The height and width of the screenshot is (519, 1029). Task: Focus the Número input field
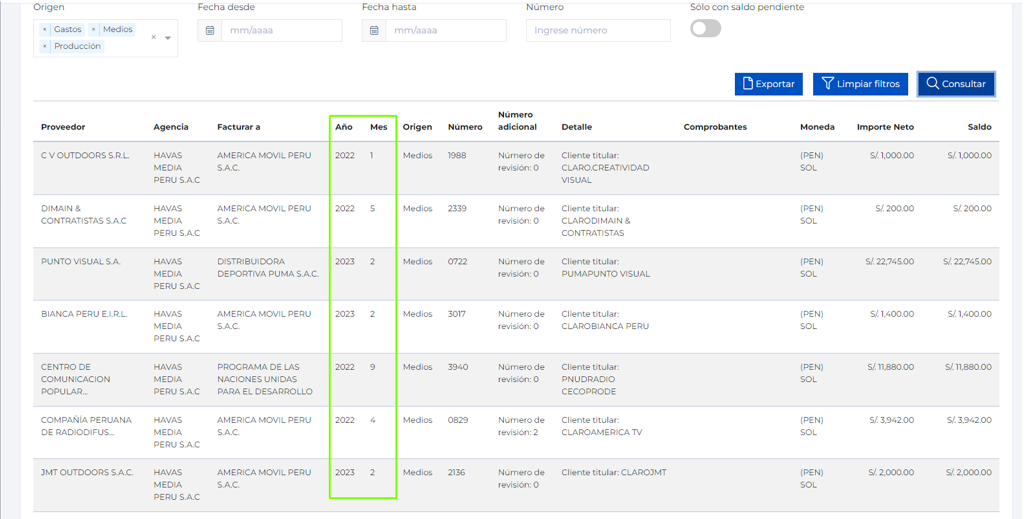click(x=598, y=30)
